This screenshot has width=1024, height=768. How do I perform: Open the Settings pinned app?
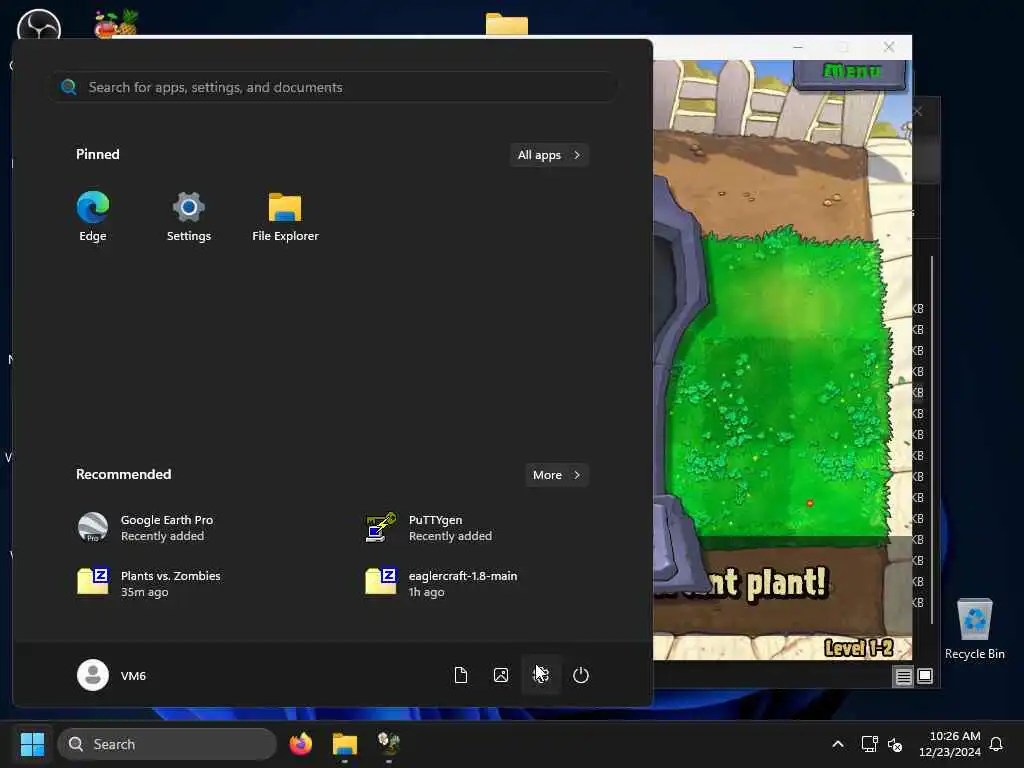(189, 216)
